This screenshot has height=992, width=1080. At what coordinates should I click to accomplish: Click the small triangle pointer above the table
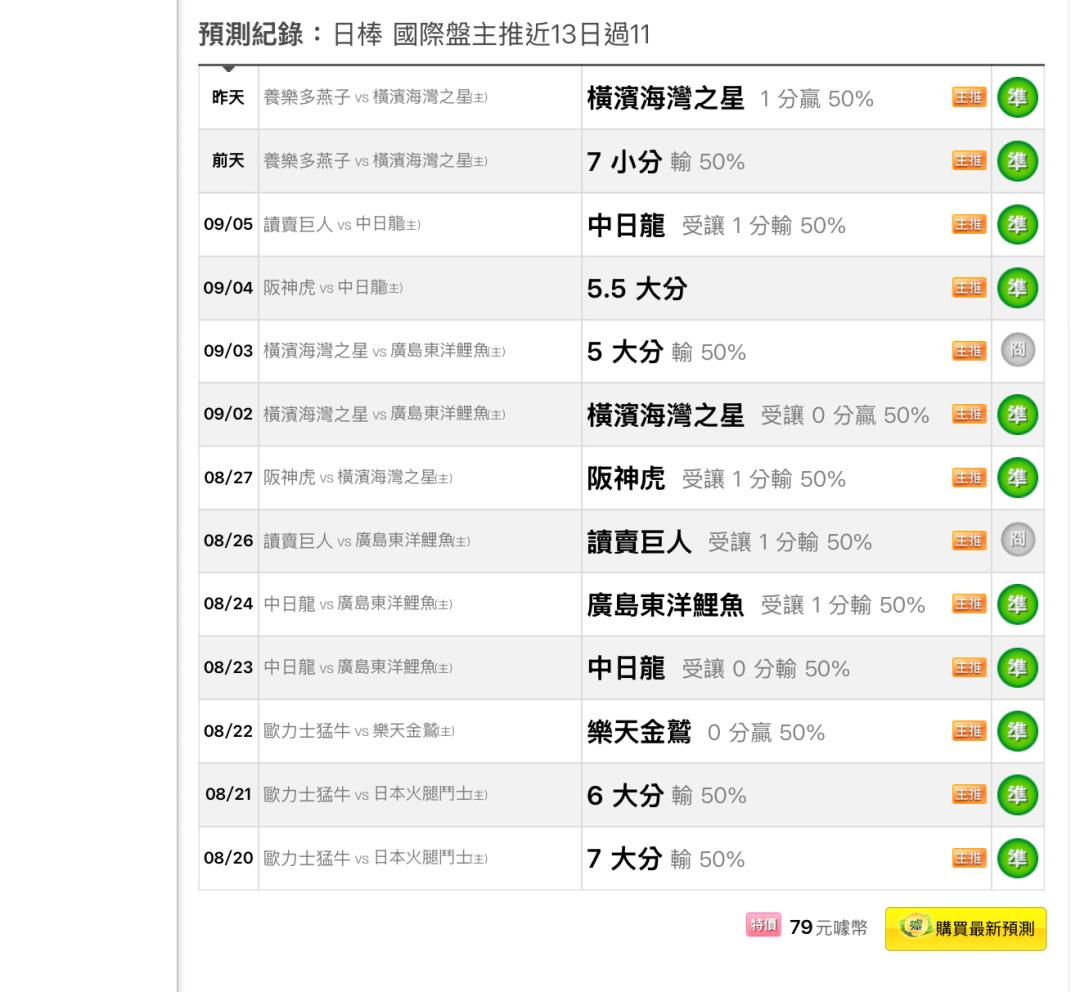tap(228, 69)
